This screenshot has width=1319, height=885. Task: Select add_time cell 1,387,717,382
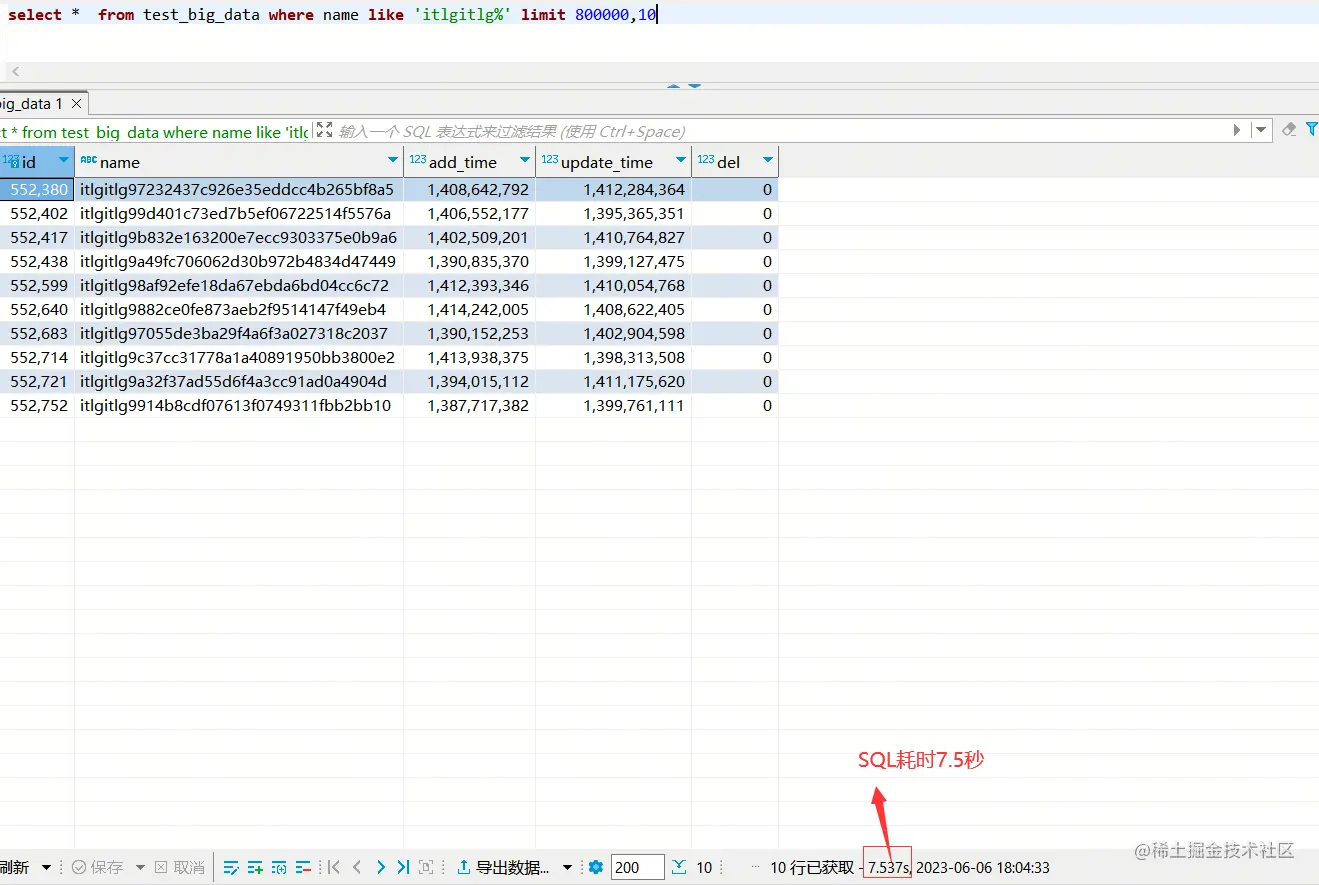pos(469,405)
